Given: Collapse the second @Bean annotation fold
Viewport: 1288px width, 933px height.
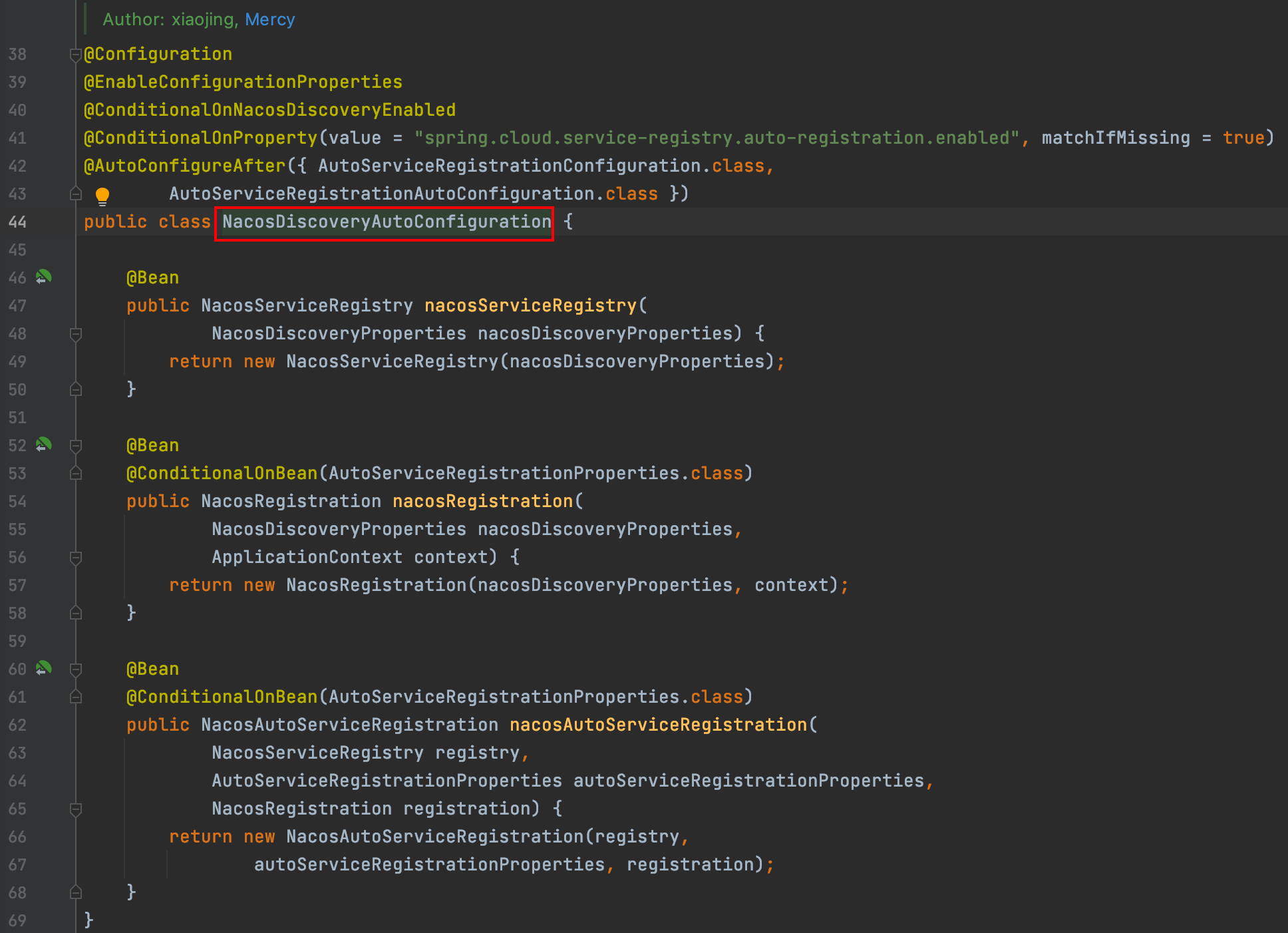Looking at the screenshot, I should [x=76, y=445].
